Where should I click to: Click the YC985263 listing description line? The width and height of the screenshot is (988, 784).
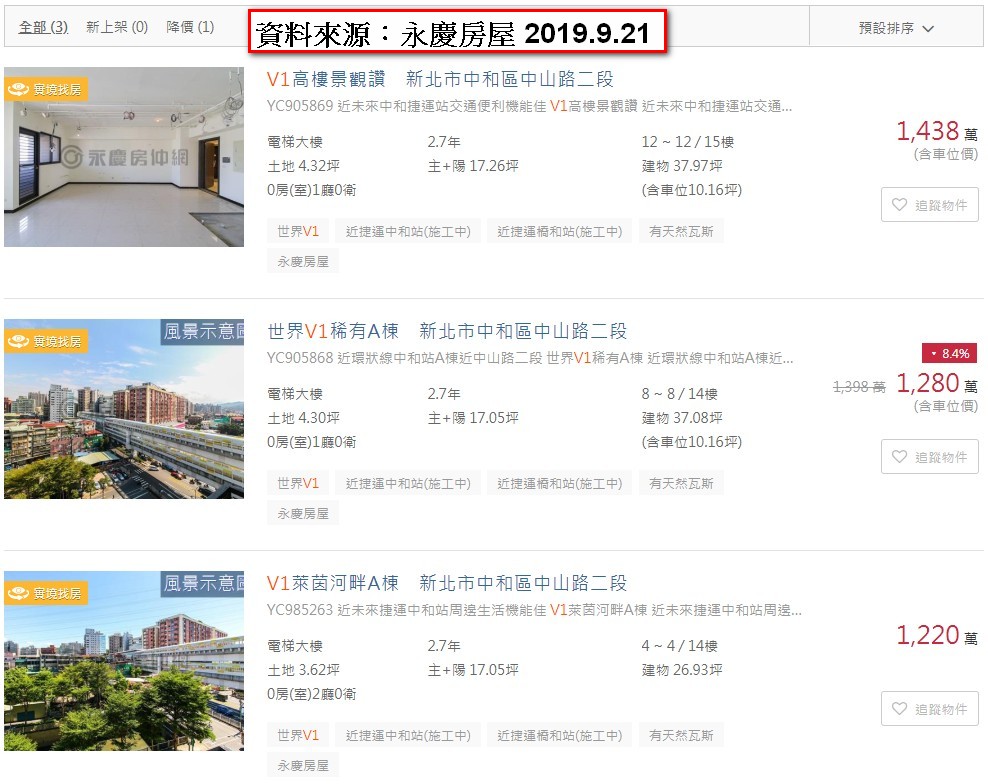(534, 610)
